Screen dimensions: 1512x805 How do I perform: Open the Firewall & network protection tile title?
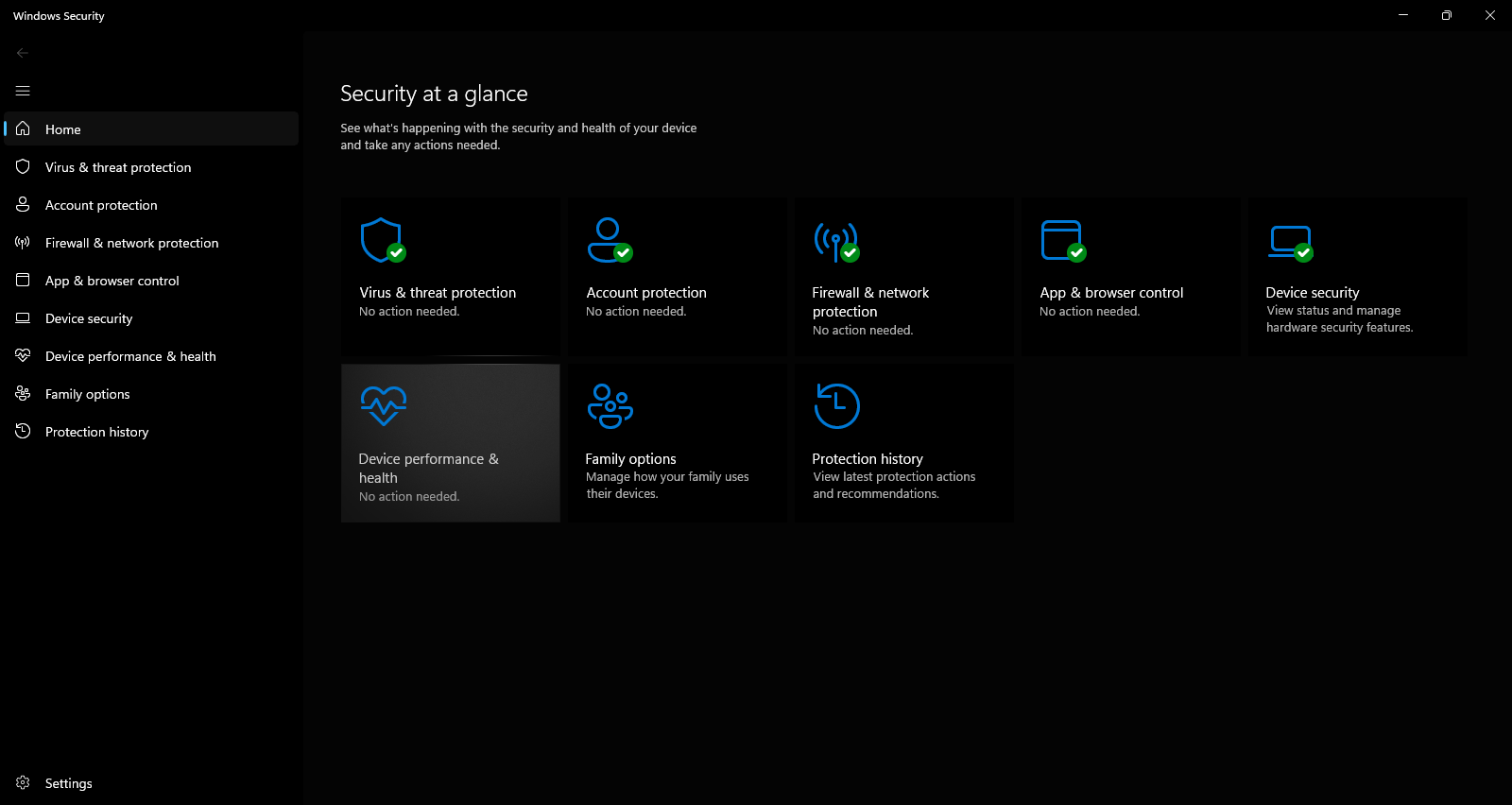pos(870,302)
